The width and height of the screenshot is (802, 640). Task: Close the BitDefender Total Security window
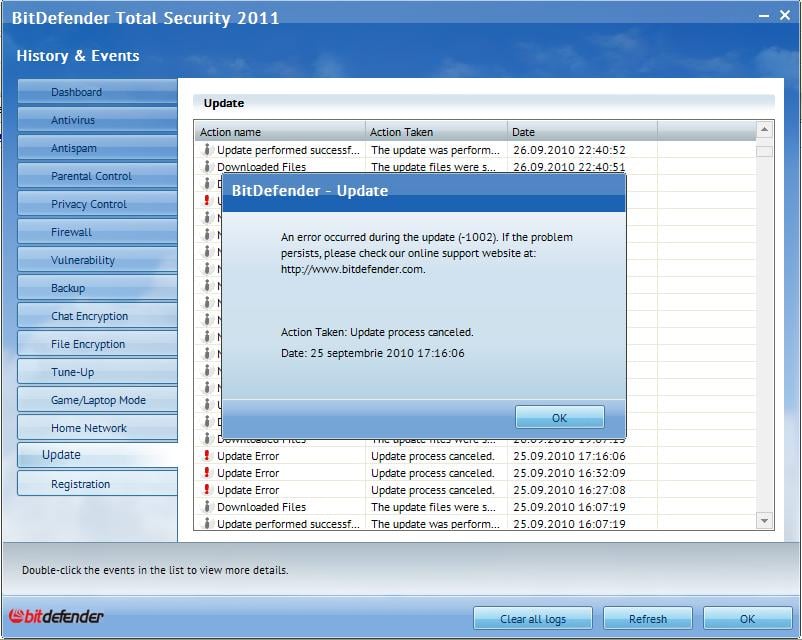click(x=785, y=15)
